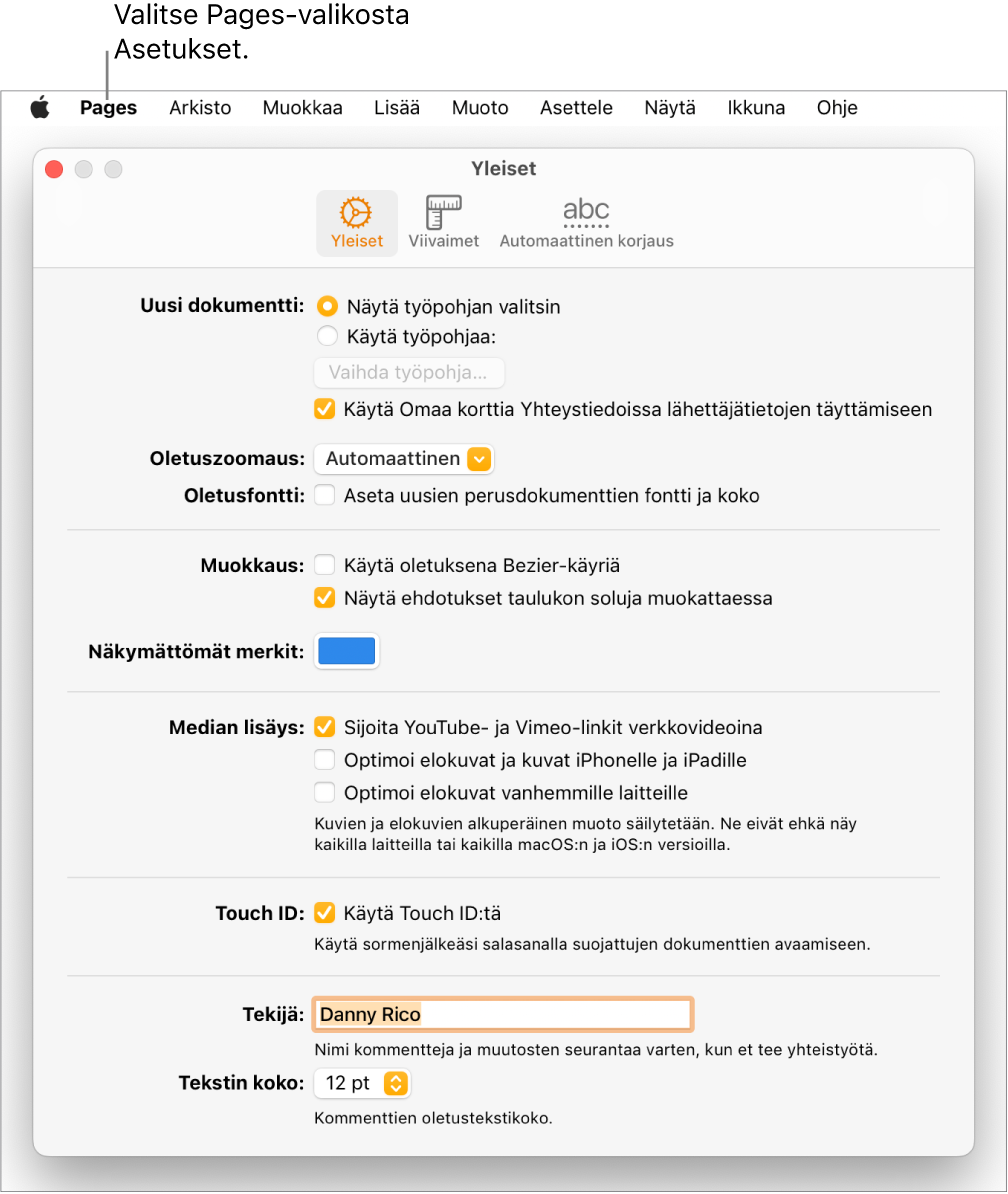The image size is (1008, 1194).
Task: Select the Yleiset gear icon tab
Action: pos(356,223)
